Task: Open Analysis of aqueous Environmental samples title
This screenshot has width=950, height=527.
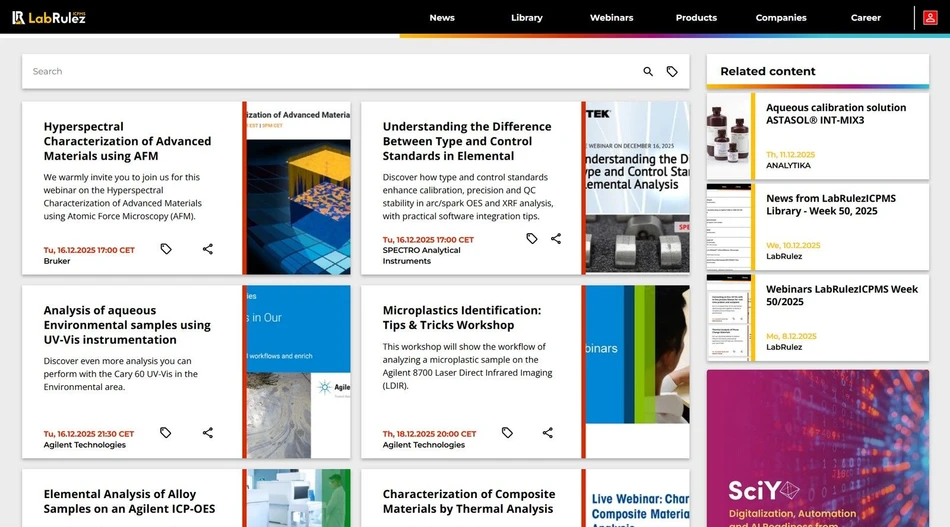Action: click(127, 325)
